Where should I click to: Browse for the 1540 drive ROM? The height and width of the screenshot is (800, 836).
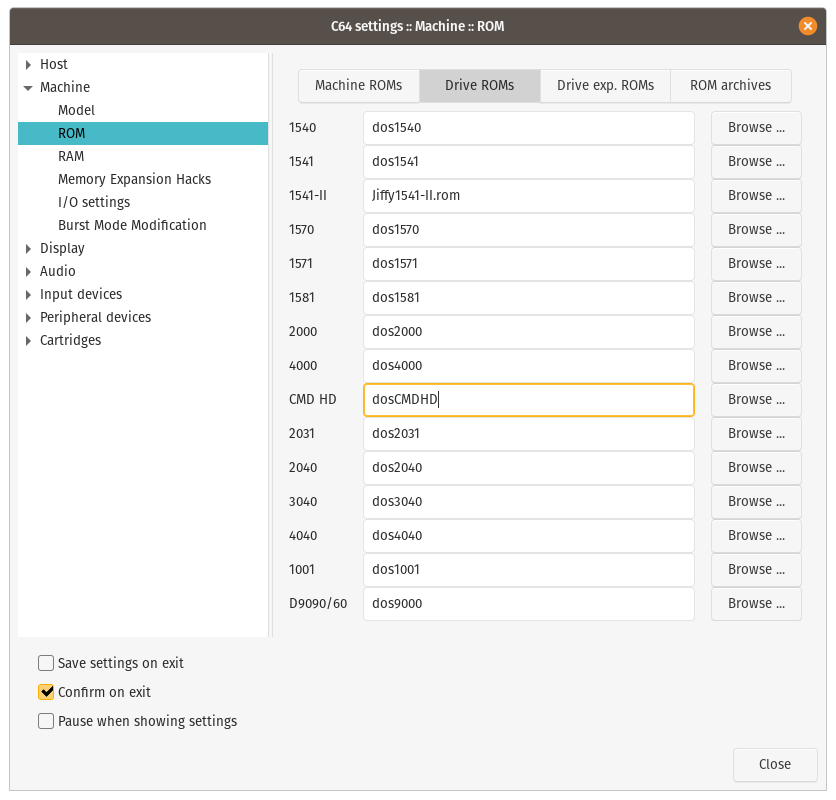tap(756, 127)
